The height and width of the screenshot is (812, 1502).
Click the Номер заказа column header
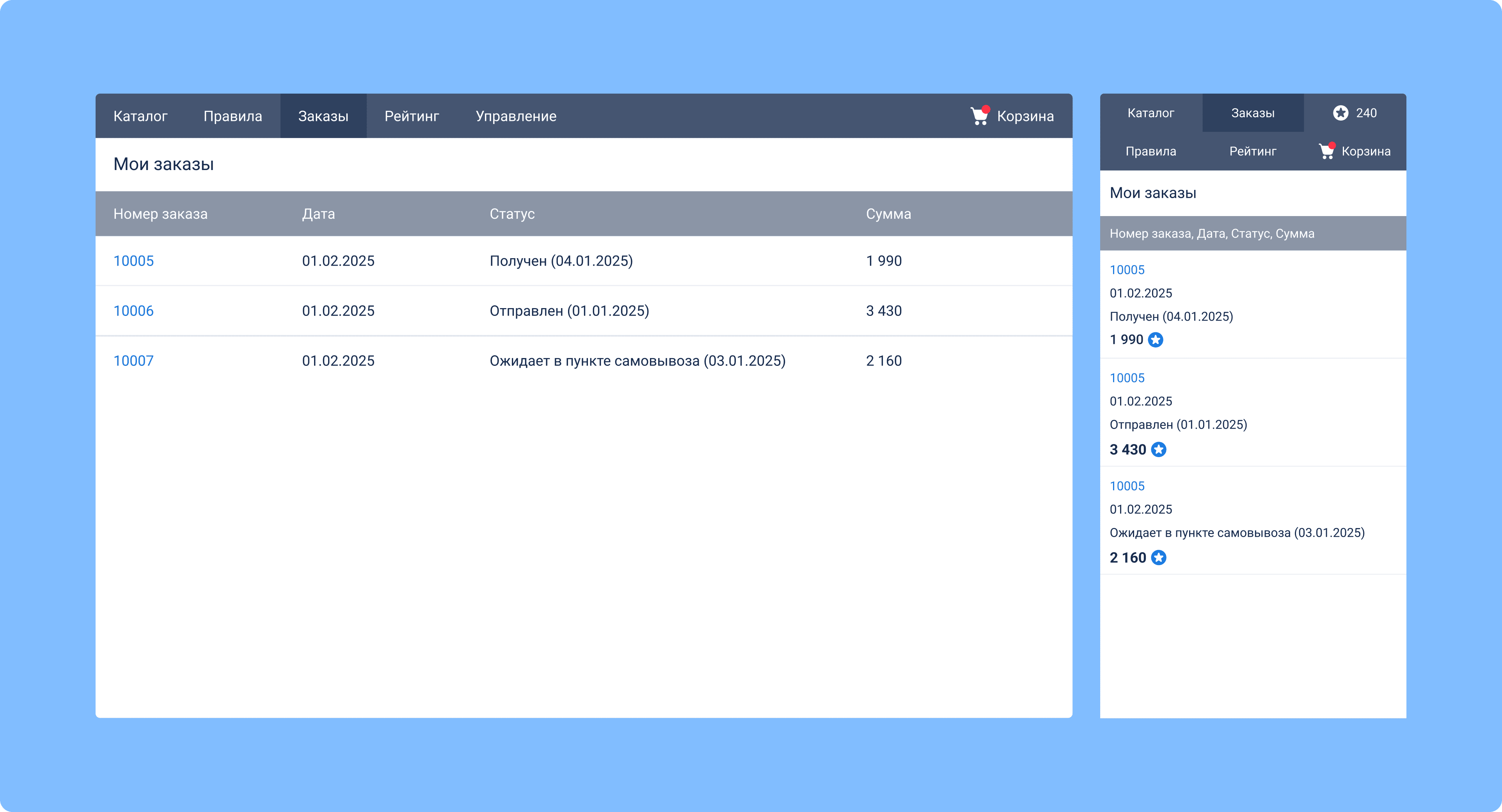coord(160,214)
